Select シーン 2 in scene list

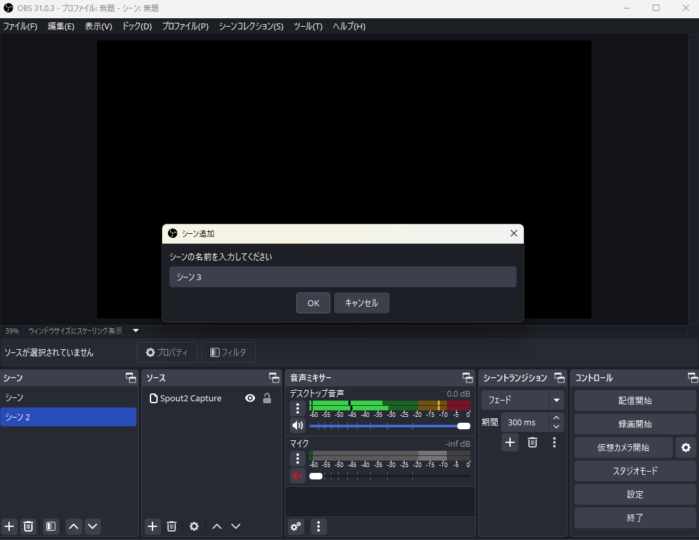pyautogui.click(x=69, y=417)
